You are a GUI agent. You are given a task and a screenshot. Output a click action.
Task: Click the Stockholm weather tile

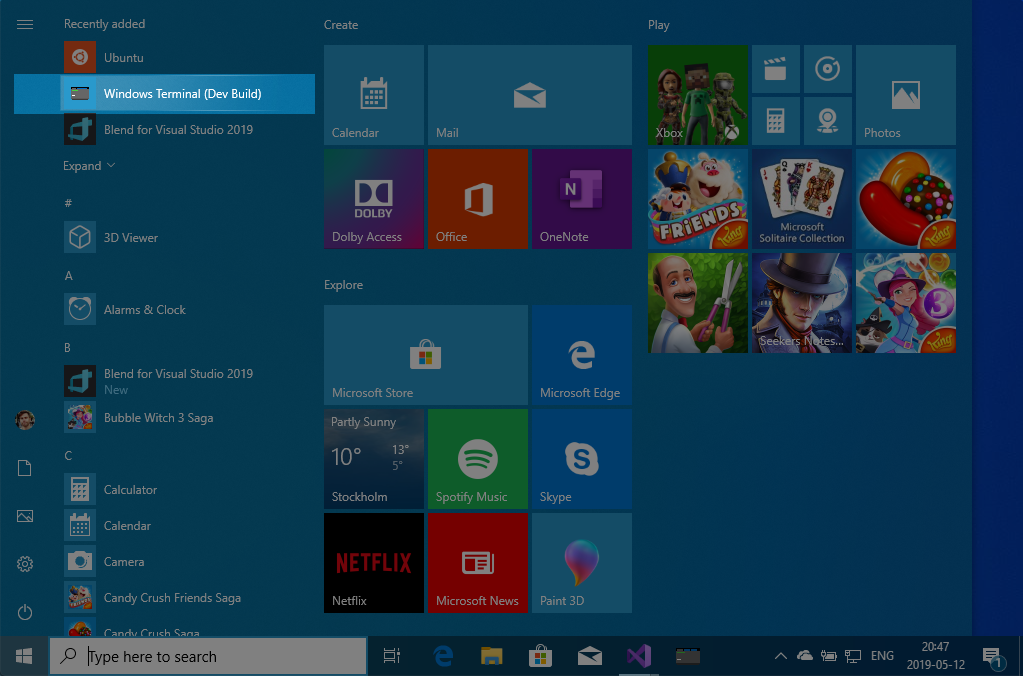click(374, 459)
